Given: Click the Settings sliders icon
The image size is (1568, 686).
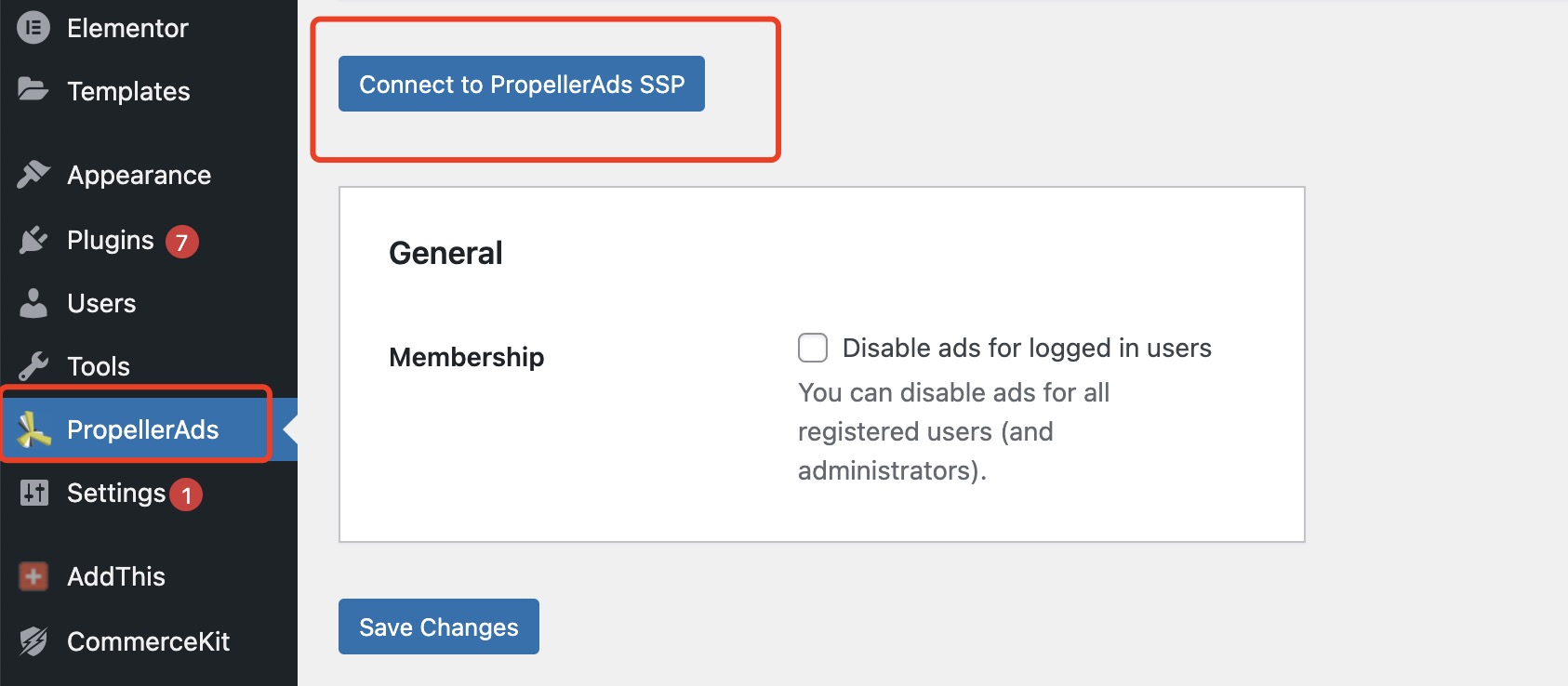Looking at the screenshot, I should [33, 493].
